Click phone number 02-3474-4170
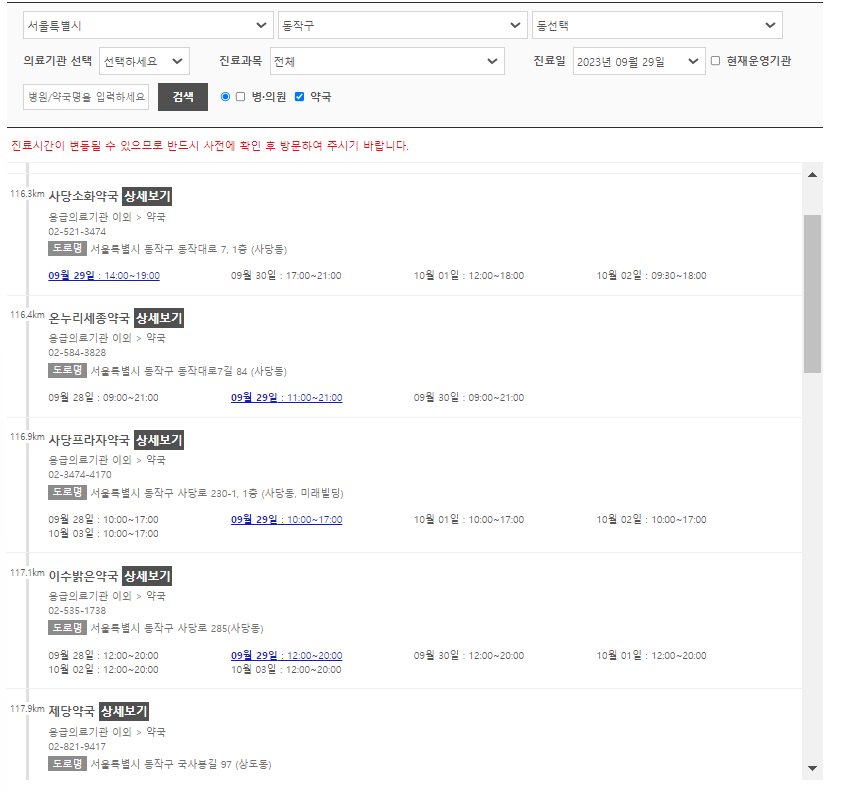Image resolution: width=842 pixels, height=791 pixels. pyautogui.click(x=80, y=475)
